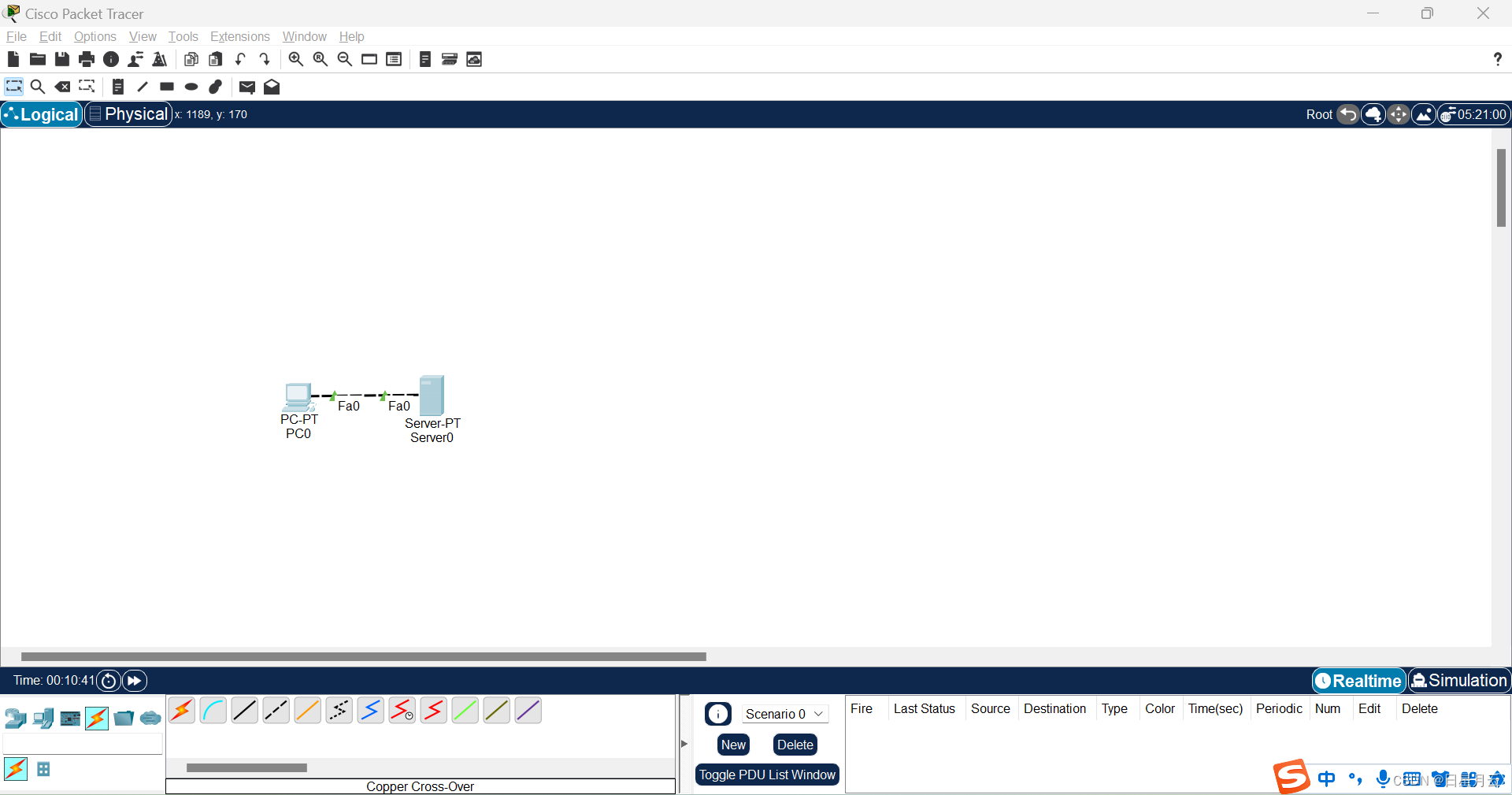Click the Print icon
Viewport: 1512px width, 795px height.
[x=87, y=59]
